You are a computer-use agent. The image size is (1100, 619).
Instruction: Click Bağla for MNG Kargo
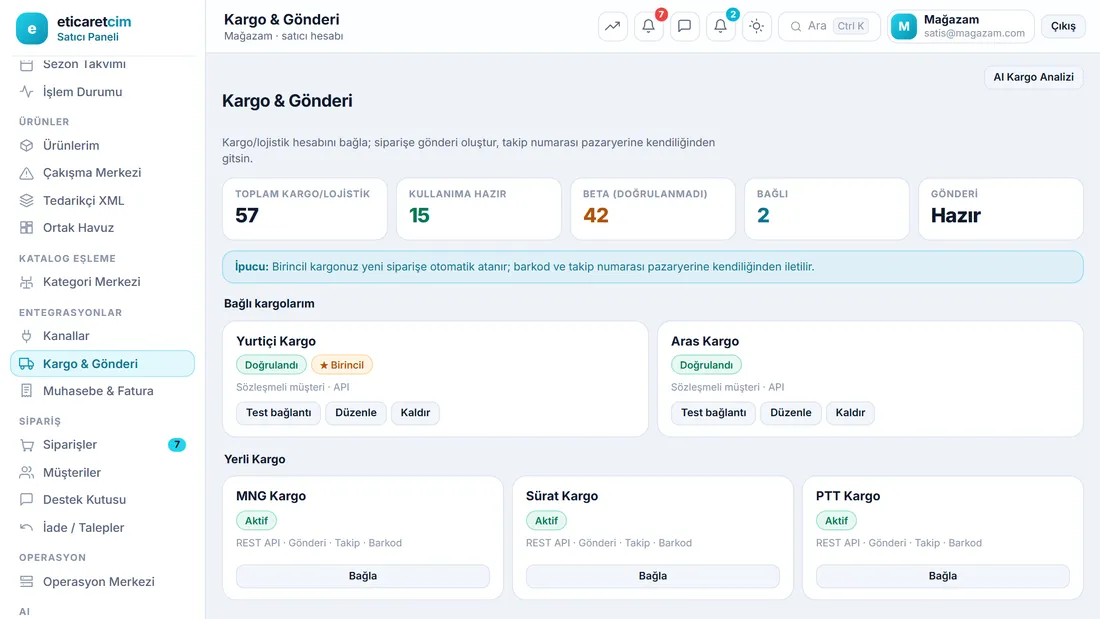point(363,576)
